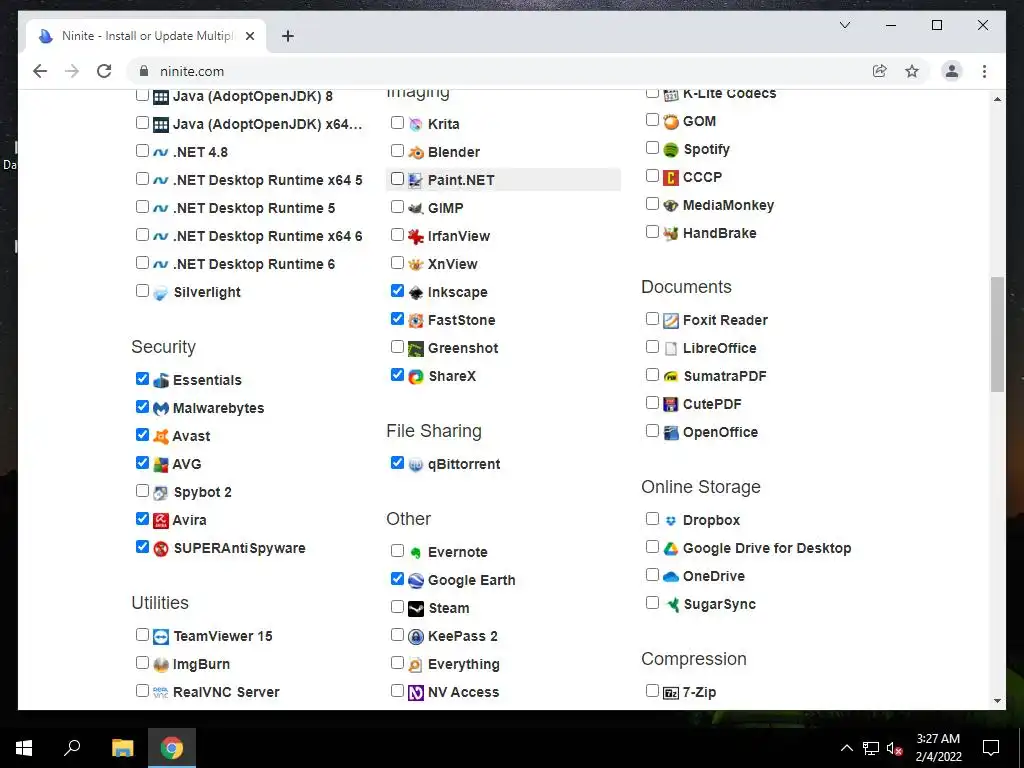Screen dimensions: 1024x768
Task: Click the KeePass 2 lock icon
Action: point(416,637)
